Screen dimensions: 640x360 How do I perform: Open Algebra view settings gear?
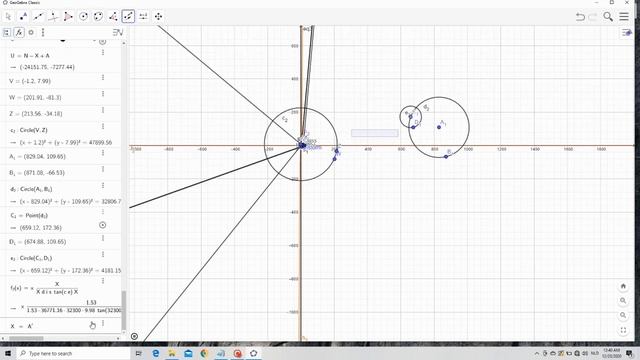[31, 33]
